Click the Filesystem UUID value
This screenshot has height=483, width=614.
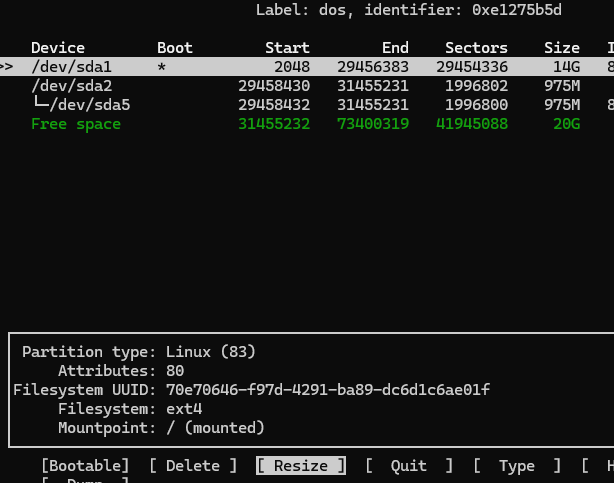[x=328, y=390]
